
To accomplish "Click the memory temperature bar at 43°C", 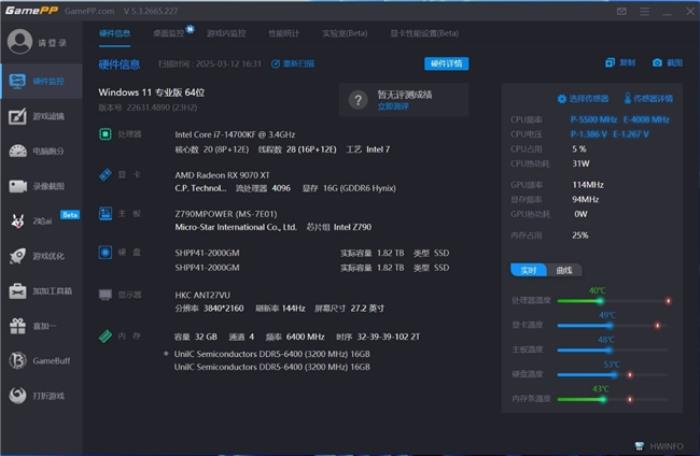I will (612, 399).
